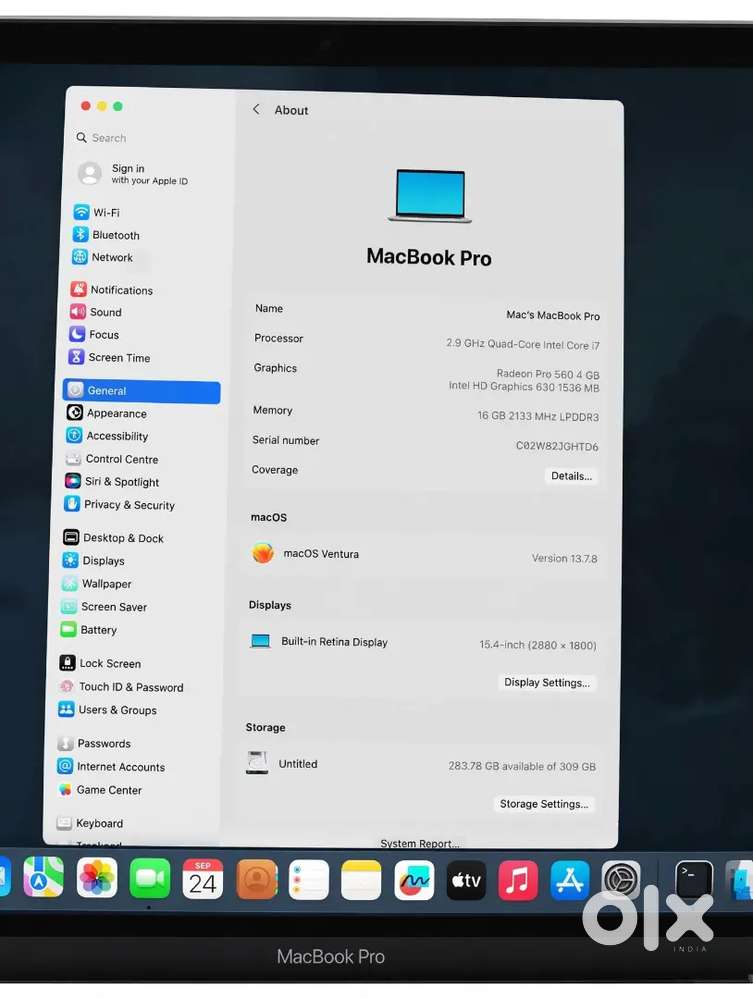This screenshot has height=999, width=753.
Task: Open Apple TV from the Dock
Action: 466,880
